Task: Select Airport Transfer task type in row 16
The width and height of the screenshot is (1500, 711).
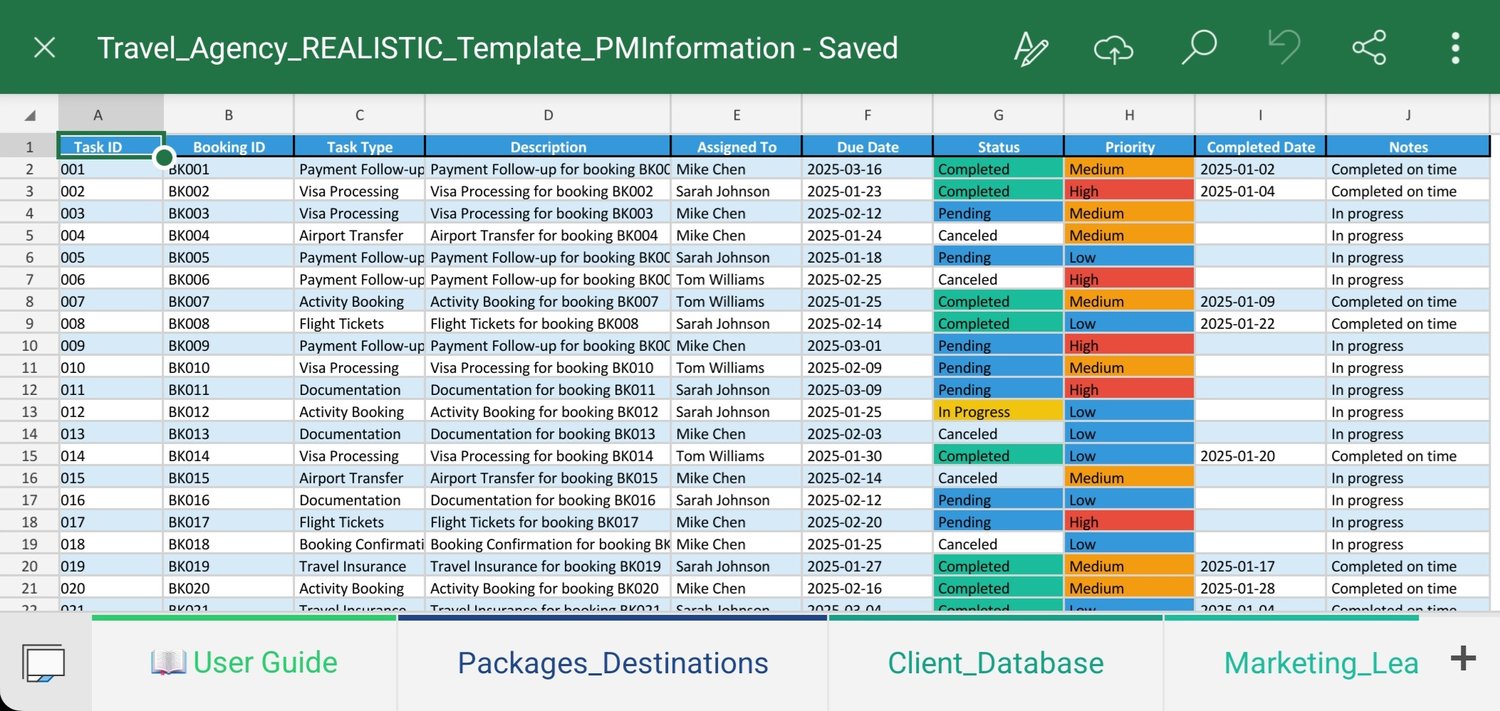Action: pos(360,478)
